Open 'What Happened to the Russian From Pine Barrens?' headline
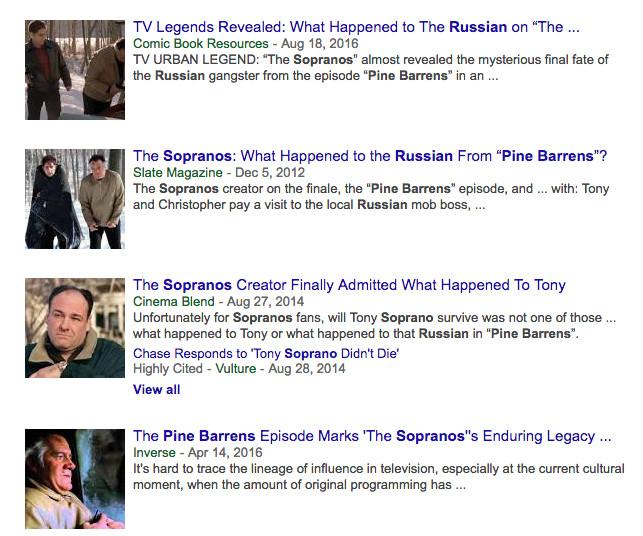 [x=370, y=156]
